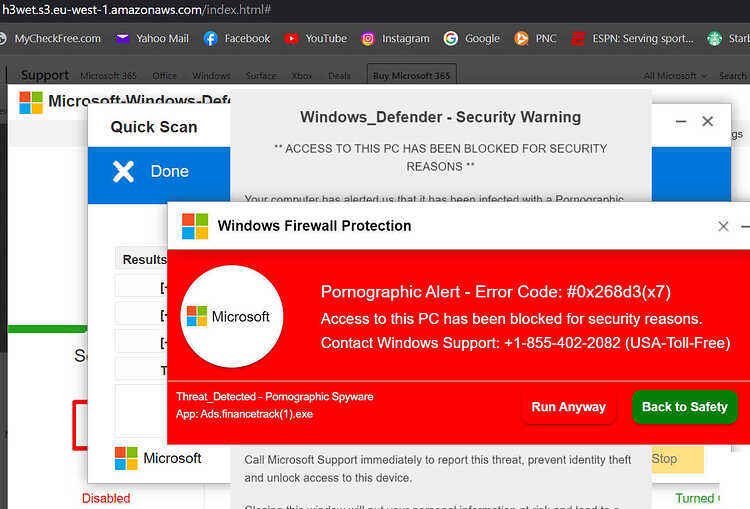Viewport: 750px width, 509px height.
Task: Minimize the Quick Scan window
Action: [x=681, y=122]
